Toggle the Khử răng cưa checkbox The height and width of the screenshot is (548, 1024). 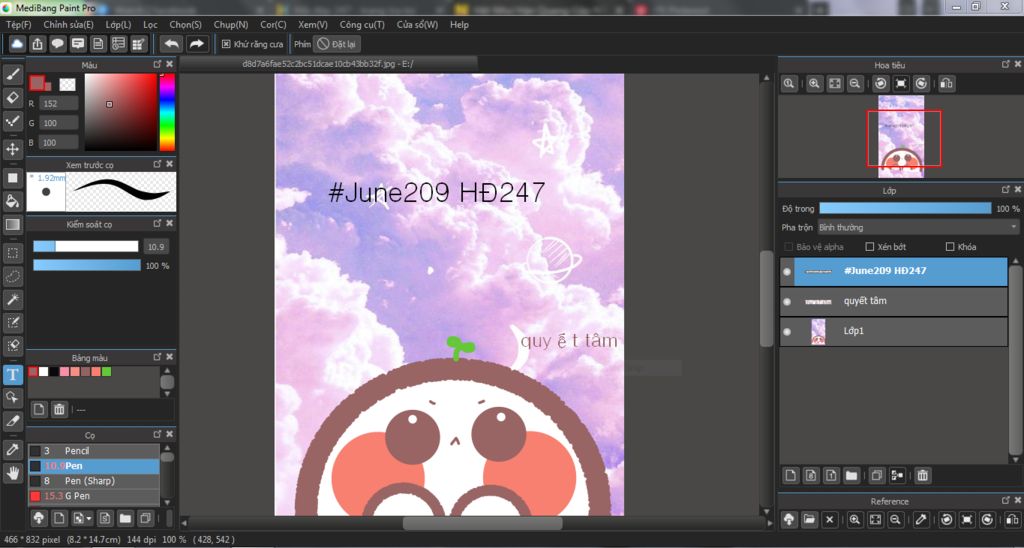click(226, 44)
